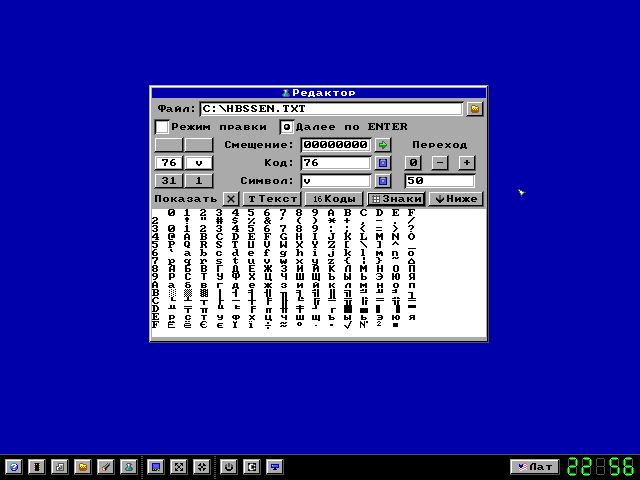Image resolution: width=640 pixels, height=480 pixels.
Task: Open help via question mark taskbar icon
Action: (x=13, y=467)
